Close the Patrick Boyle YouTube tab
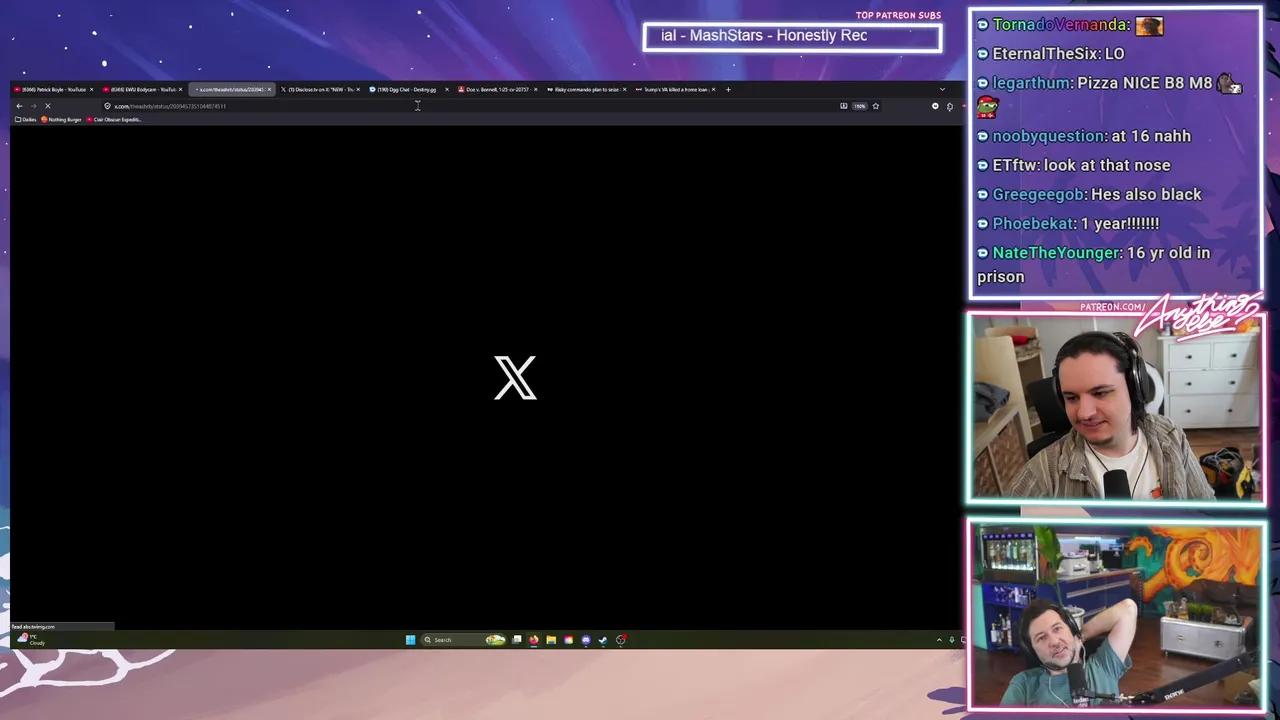This screenshot has height=720, width=1280. pyautogui.click(x=91, y=89)
